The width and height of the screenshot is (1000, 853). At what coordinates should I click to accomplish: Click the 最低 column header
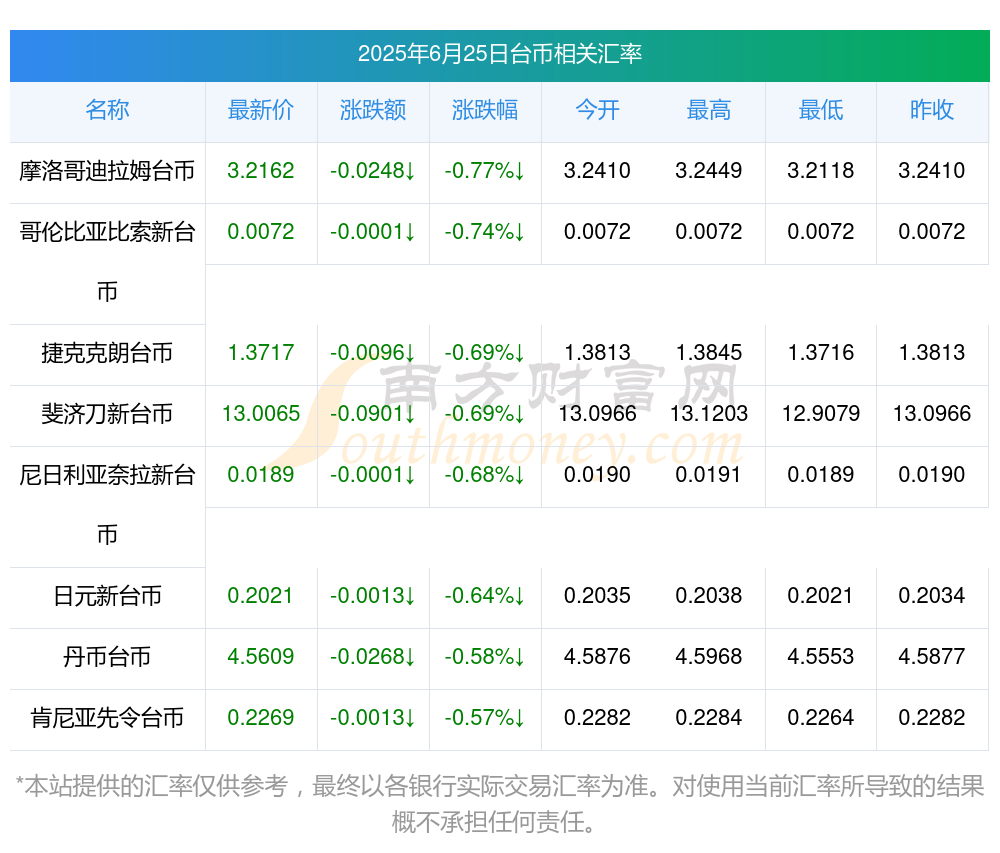[821, 110]
